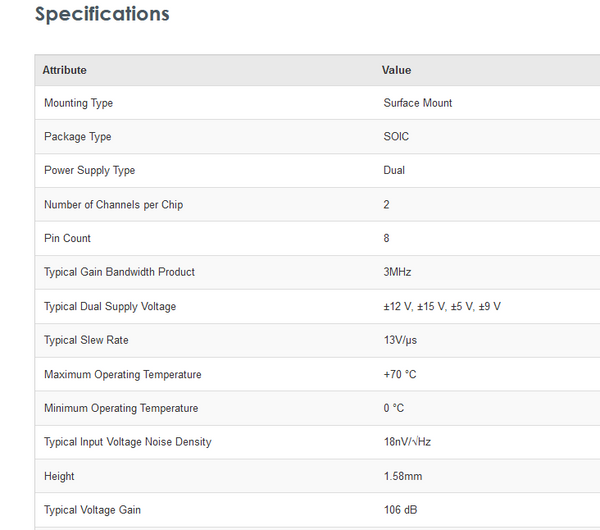Click the Attribute column header
This screenshot has height=530, width=600.
tap(65, 70)
